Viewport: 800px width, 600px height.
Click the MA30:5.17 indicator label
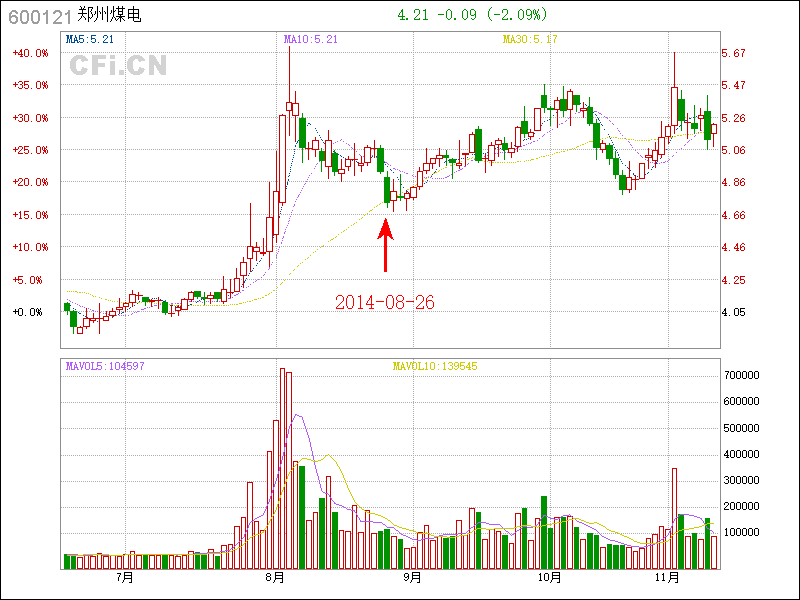(529, 39)
